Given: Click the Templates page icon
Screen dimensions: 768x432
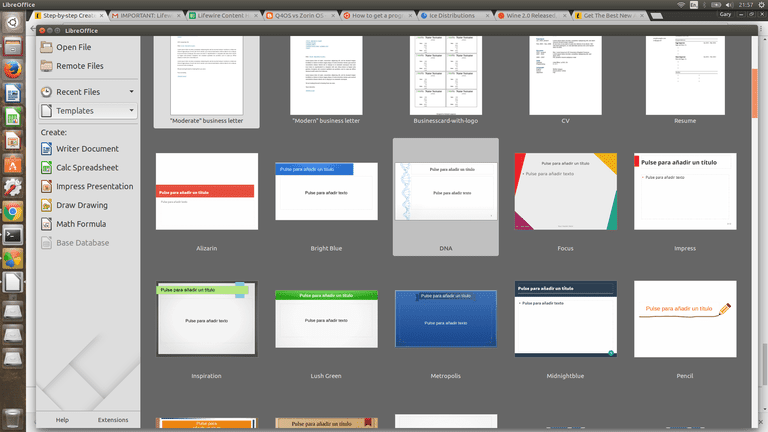Looking at the screenshot, I should 47,111.
